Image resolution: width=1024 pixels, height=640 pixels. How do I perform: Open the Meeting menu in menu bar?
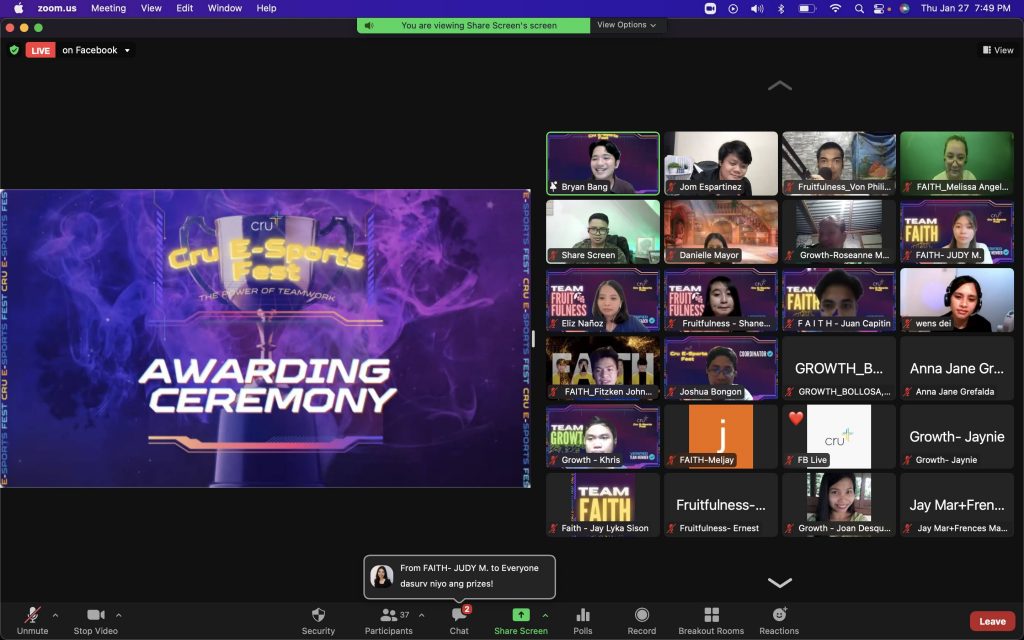click(108, 8)
